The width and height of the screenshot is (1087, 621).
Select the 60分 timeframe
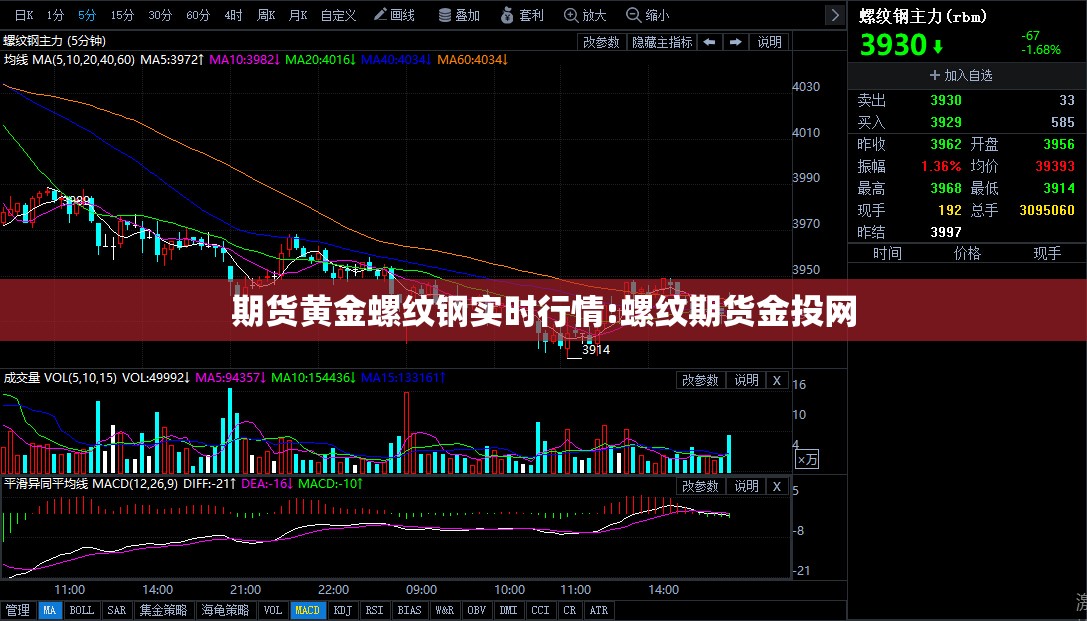coord(198,15)
